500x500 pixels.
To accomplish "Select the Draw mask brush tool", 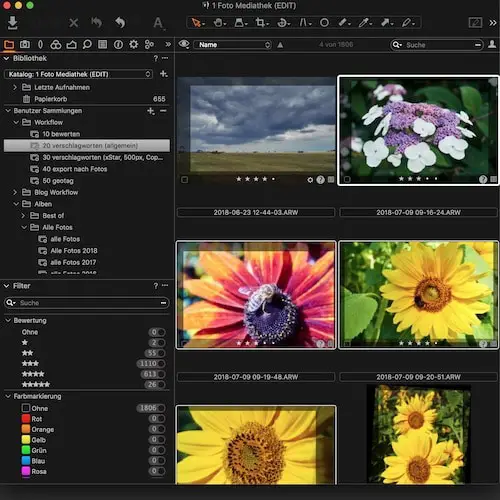I will coord(343,23).
